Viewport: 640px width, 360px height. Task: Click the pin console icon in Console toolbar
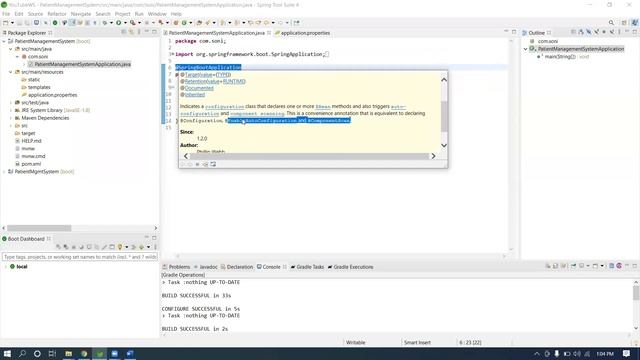click(x=573, y=266)
